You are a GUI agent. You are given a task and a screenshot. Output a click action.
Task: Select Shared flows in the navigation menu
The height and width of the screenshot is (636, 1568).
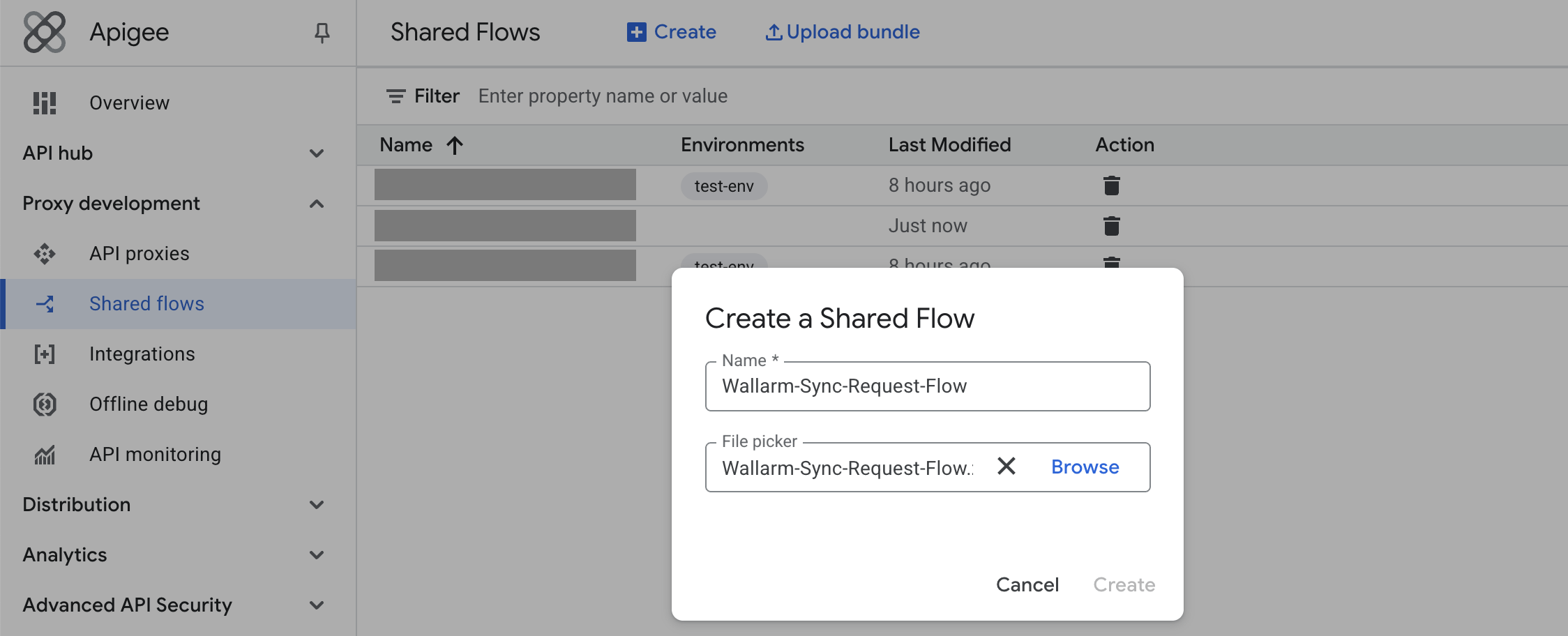(x=146, y=304)
